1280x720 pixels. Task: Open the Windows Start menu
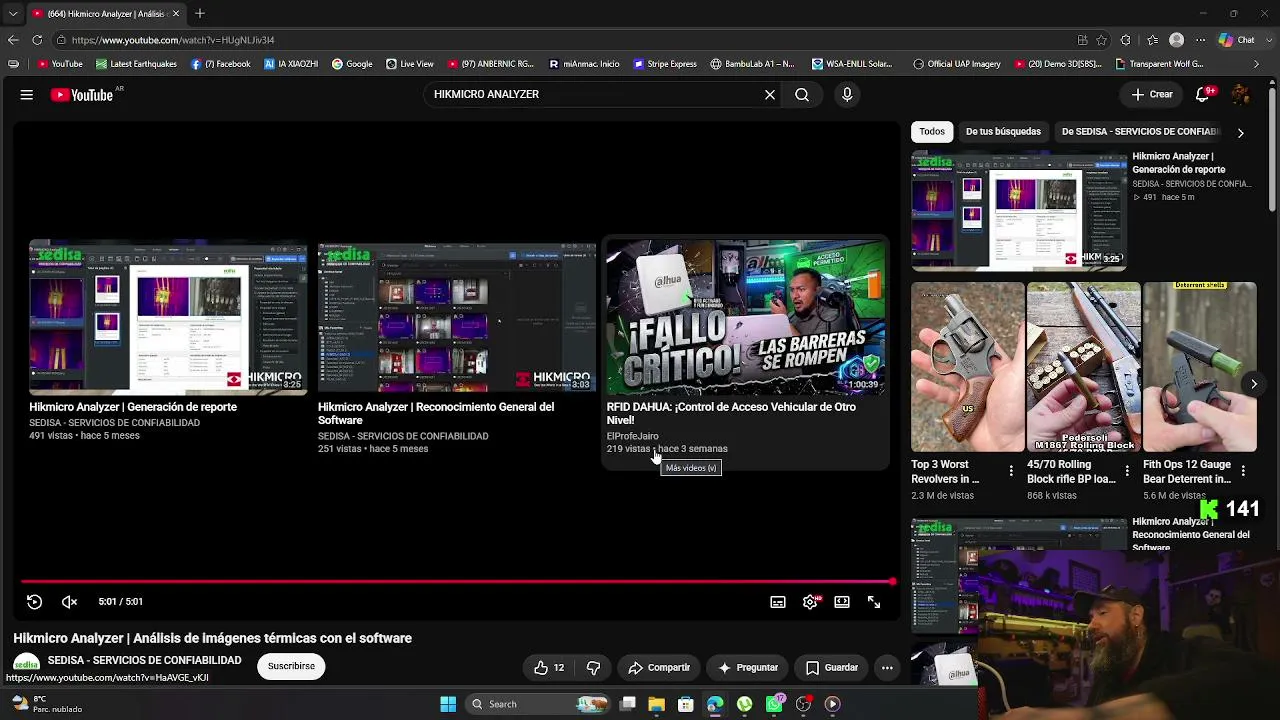coord(448,704)
